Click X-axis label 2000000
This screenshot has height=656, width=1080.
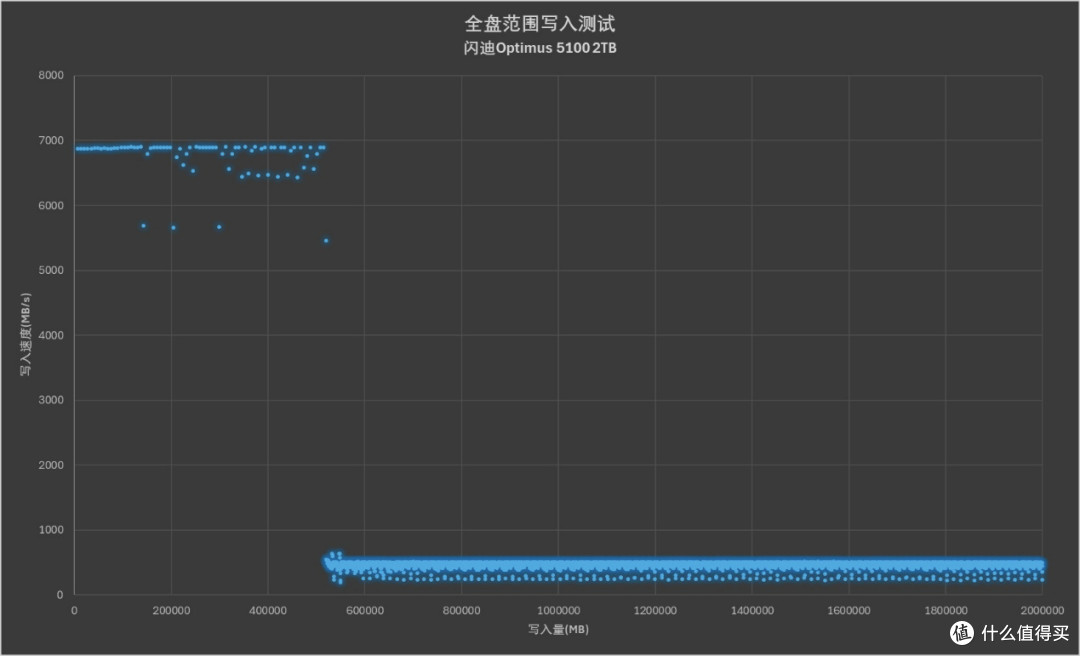pos(1042,611)
